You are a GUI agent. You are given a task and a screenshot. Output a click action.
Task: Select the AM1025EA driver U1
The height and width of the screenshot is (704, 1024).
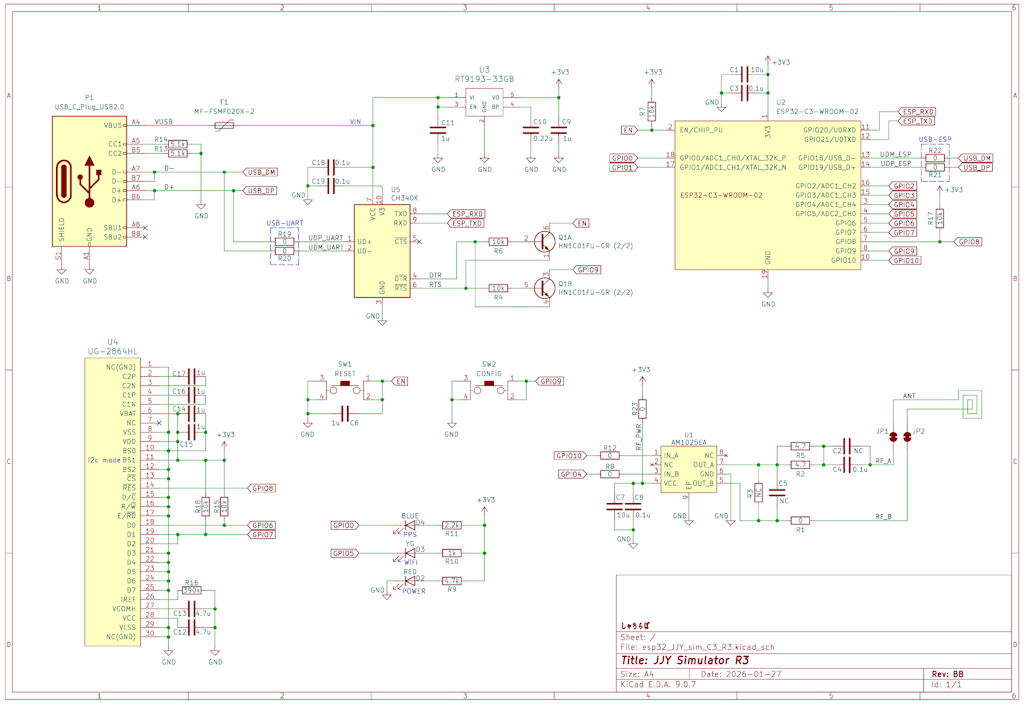[x=687, y=469]
